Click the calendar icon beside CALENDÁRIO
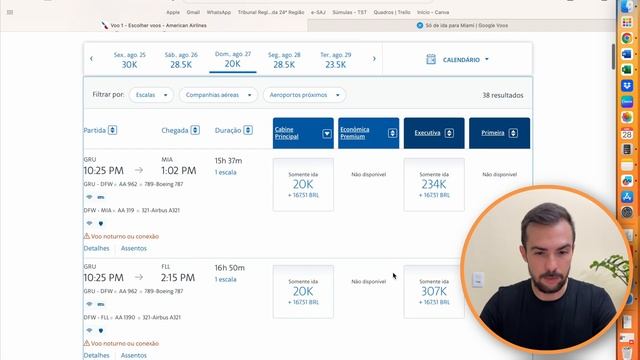The width and height of the screenshot is (640, 360). point(431,59)
